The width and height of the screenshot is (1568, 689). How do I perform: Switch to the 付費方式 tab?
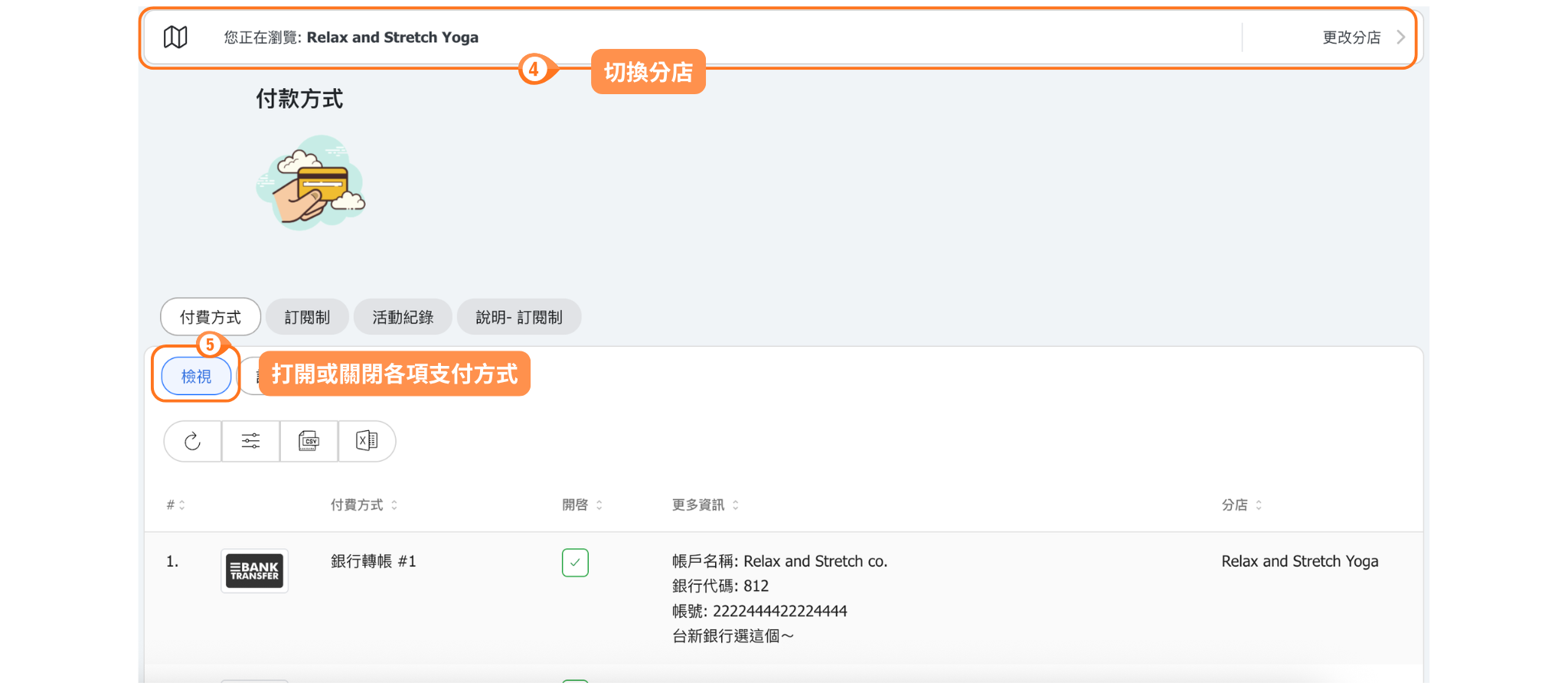[211, 317]
